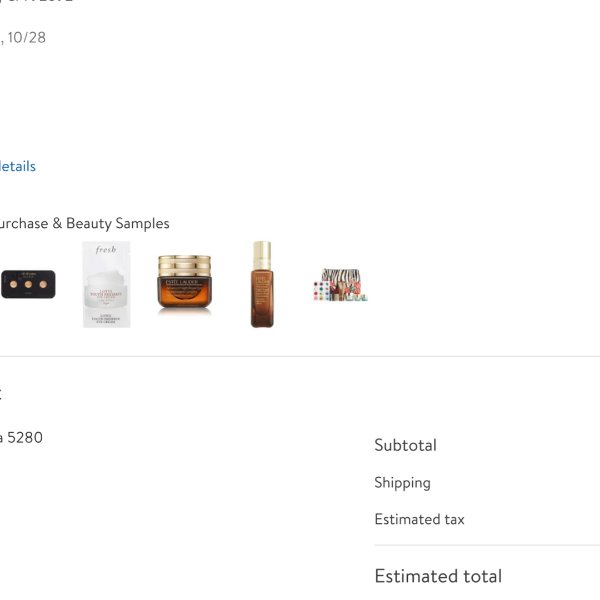
Task: Open the Estée Lauder amber jar product
Action: click(184, 282)
